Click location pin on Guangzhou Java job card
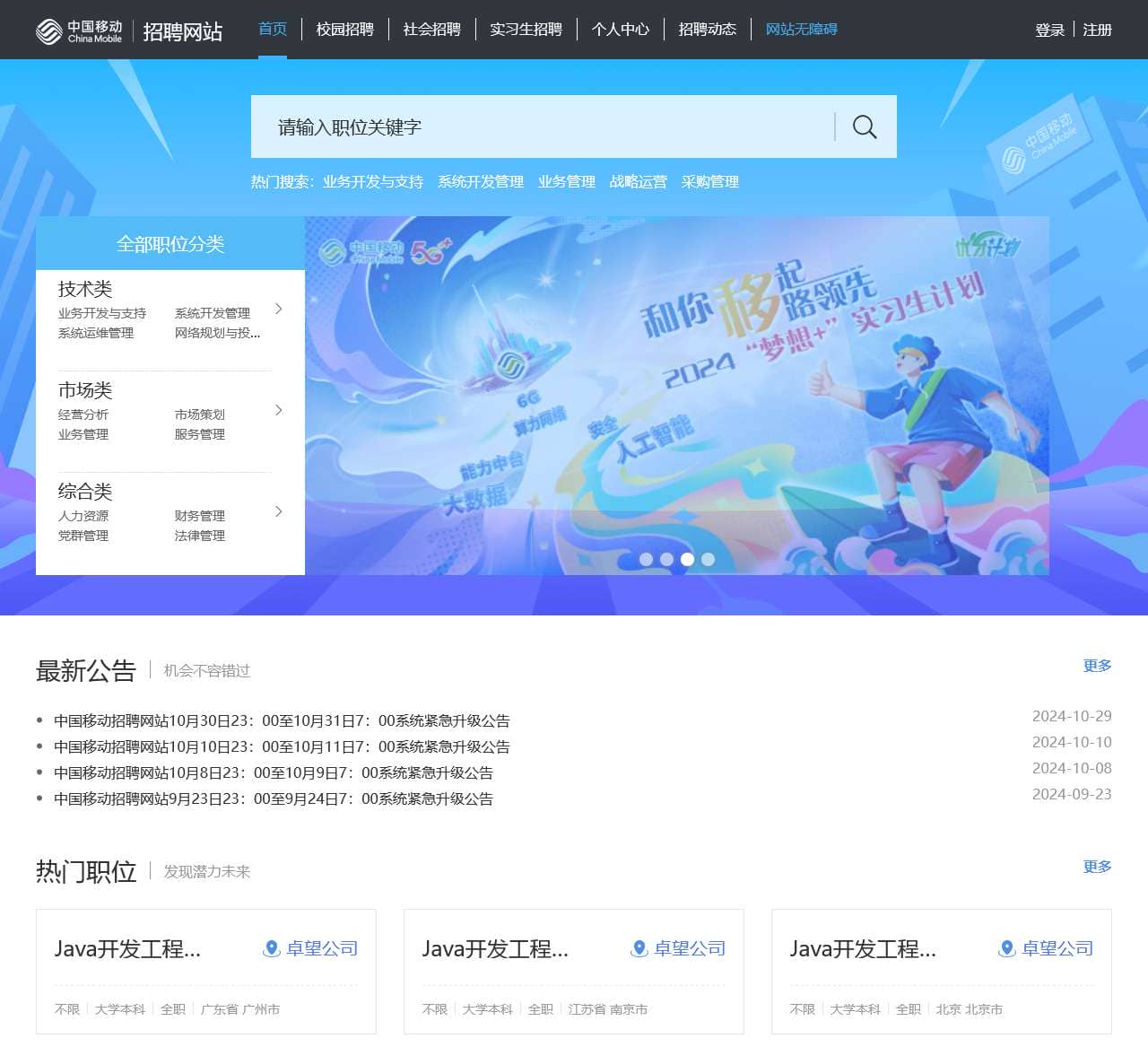Image resolution: width=1148 pixels, height=1047 pixels. [271, 948]
